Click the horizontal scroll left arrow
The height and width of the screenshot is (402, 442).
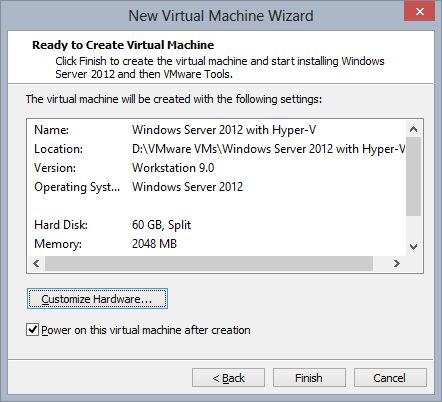click(36, 263)
